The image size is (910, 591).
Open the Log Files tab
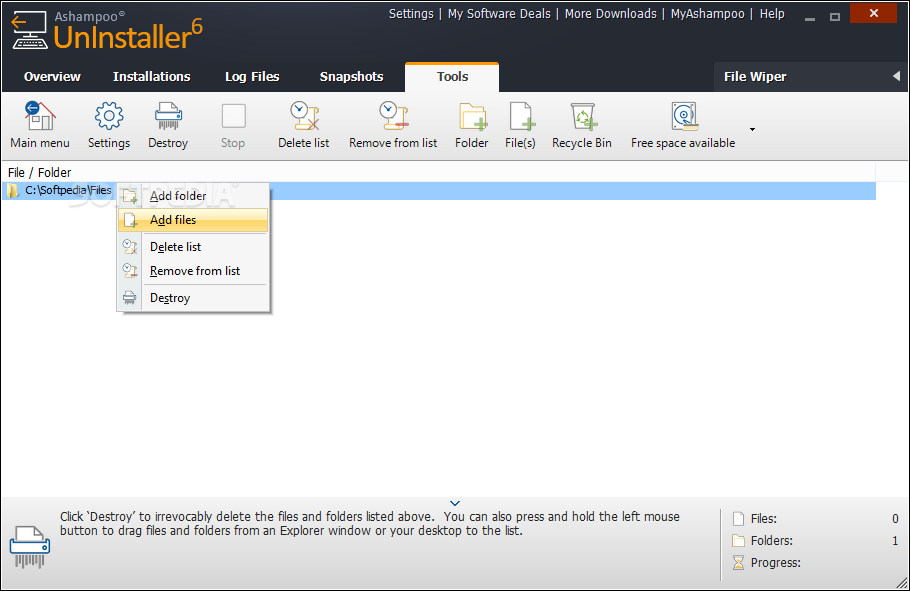252,77
